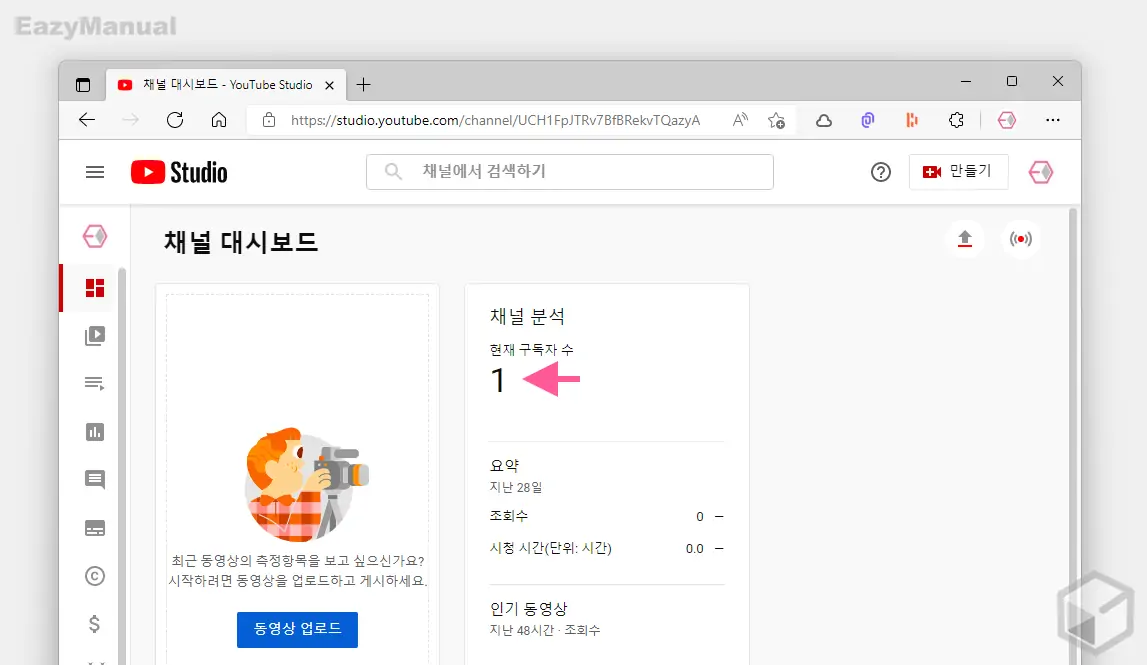The image size is (1147, 665).
Task: Click the sidebar vertical scrollbar
Action: click(122, 466)
